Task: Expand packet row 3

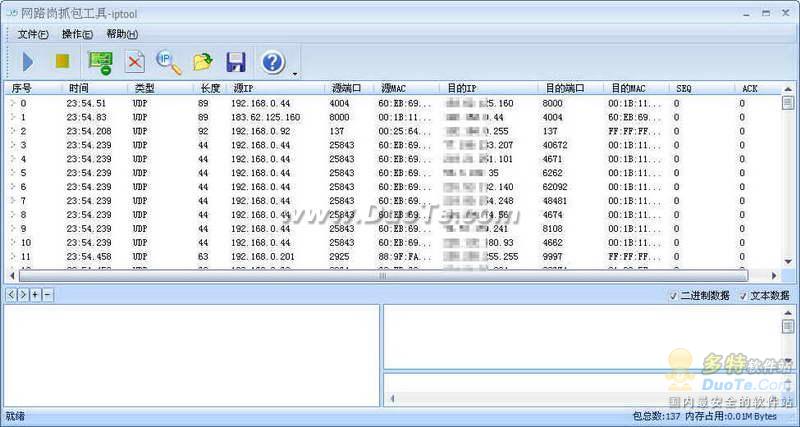Action: (x=13, y=145)
